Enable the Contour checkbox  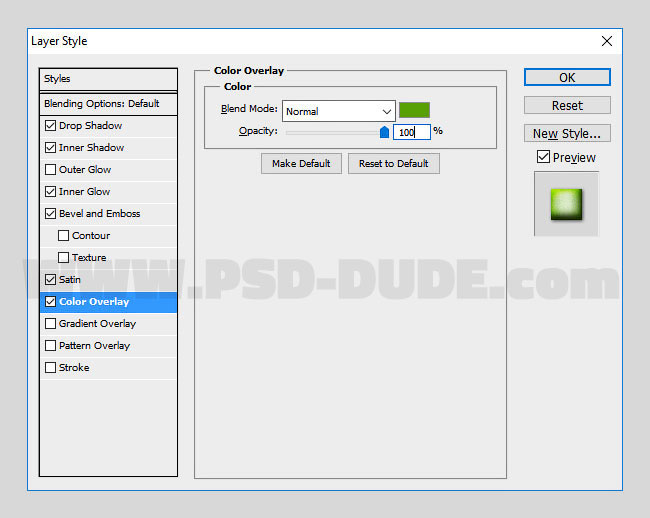point(63,235)
